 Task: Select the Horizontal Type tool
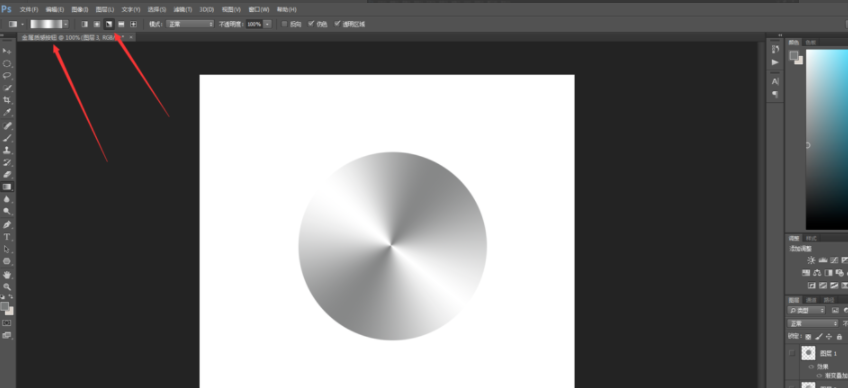7,237
